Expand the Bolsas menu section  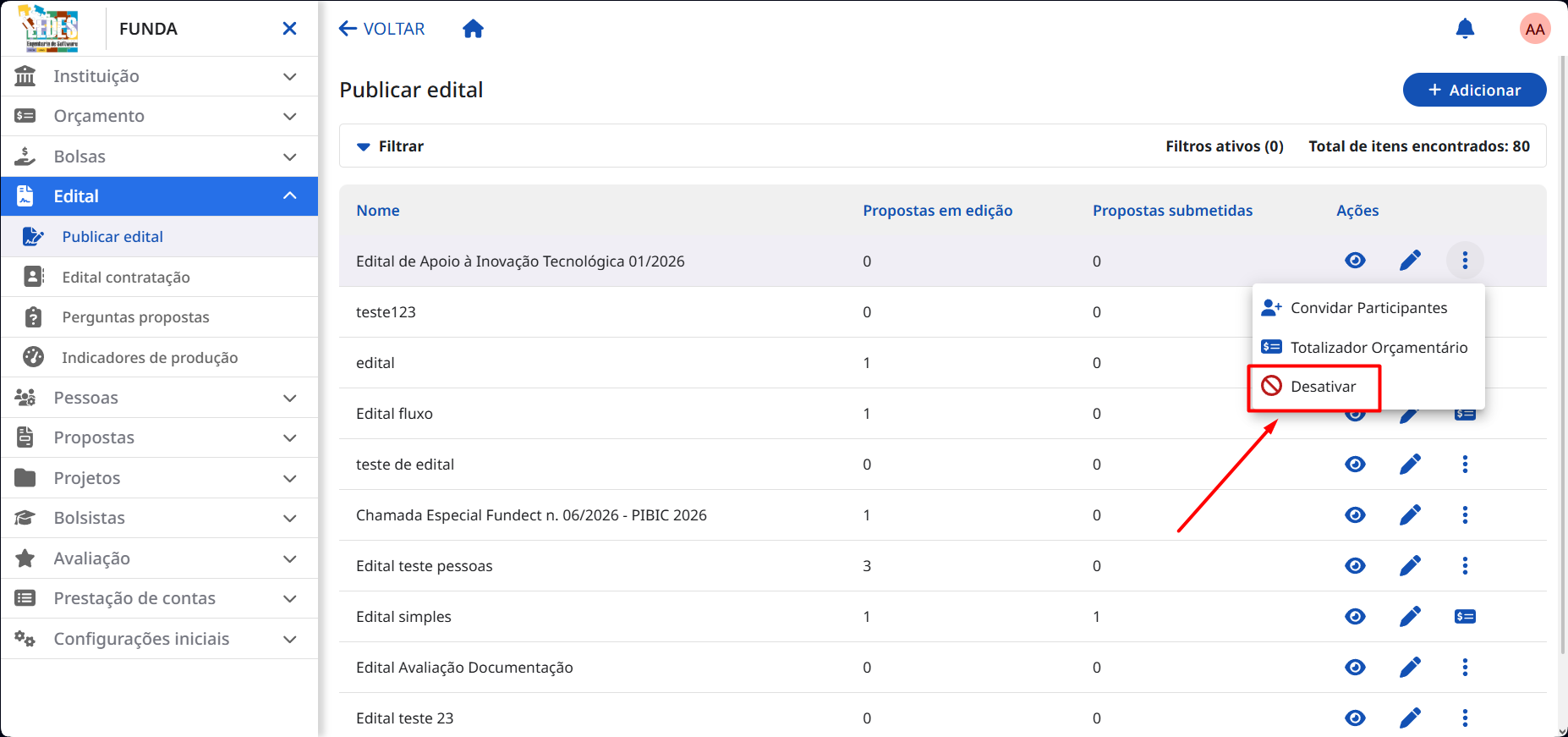point(160,157)
